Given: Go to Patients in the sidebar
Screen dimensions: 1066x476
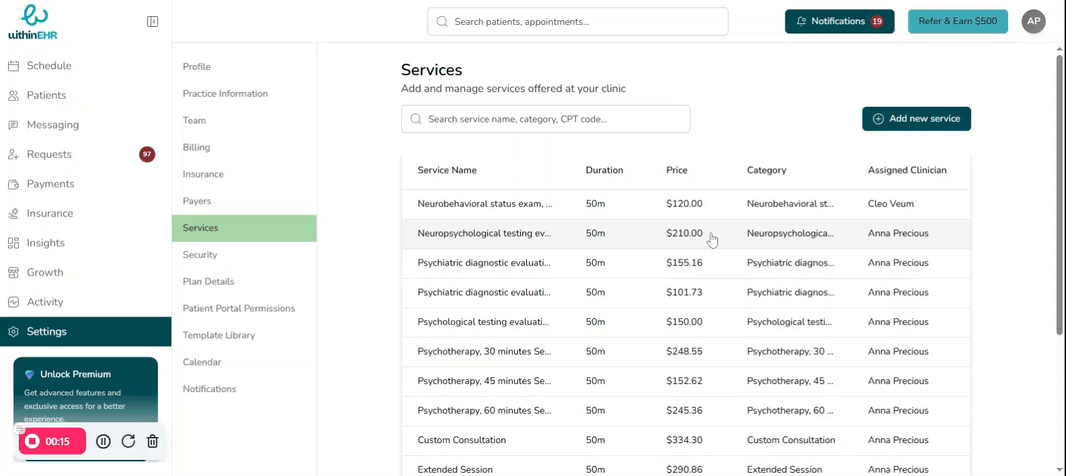Looking at the screenshot, I should [x=46, y=95].
